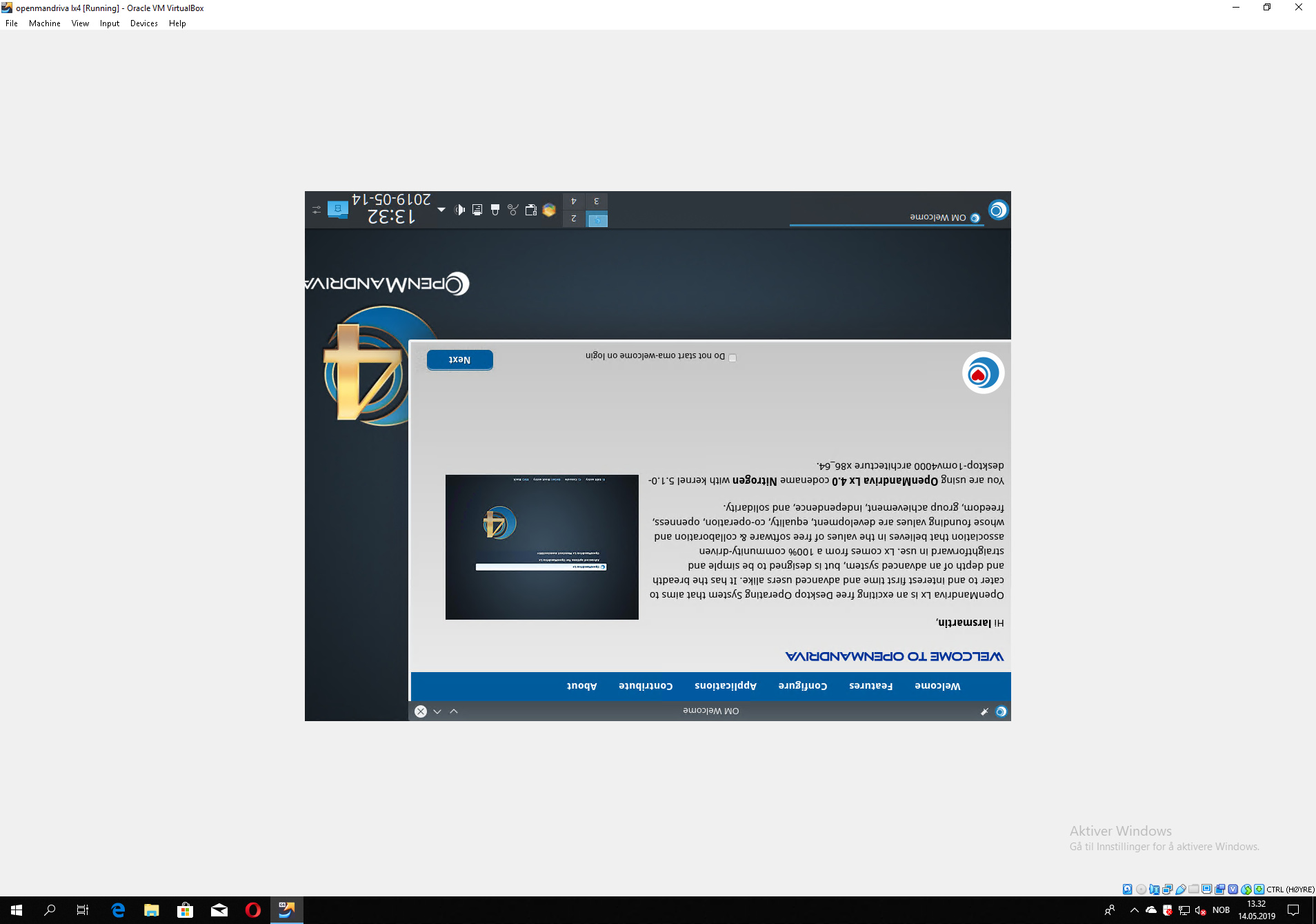The image size is (1316, 924).
Task: Switch to the highlighted virtual desktop 1
Action: coord(597,219)
